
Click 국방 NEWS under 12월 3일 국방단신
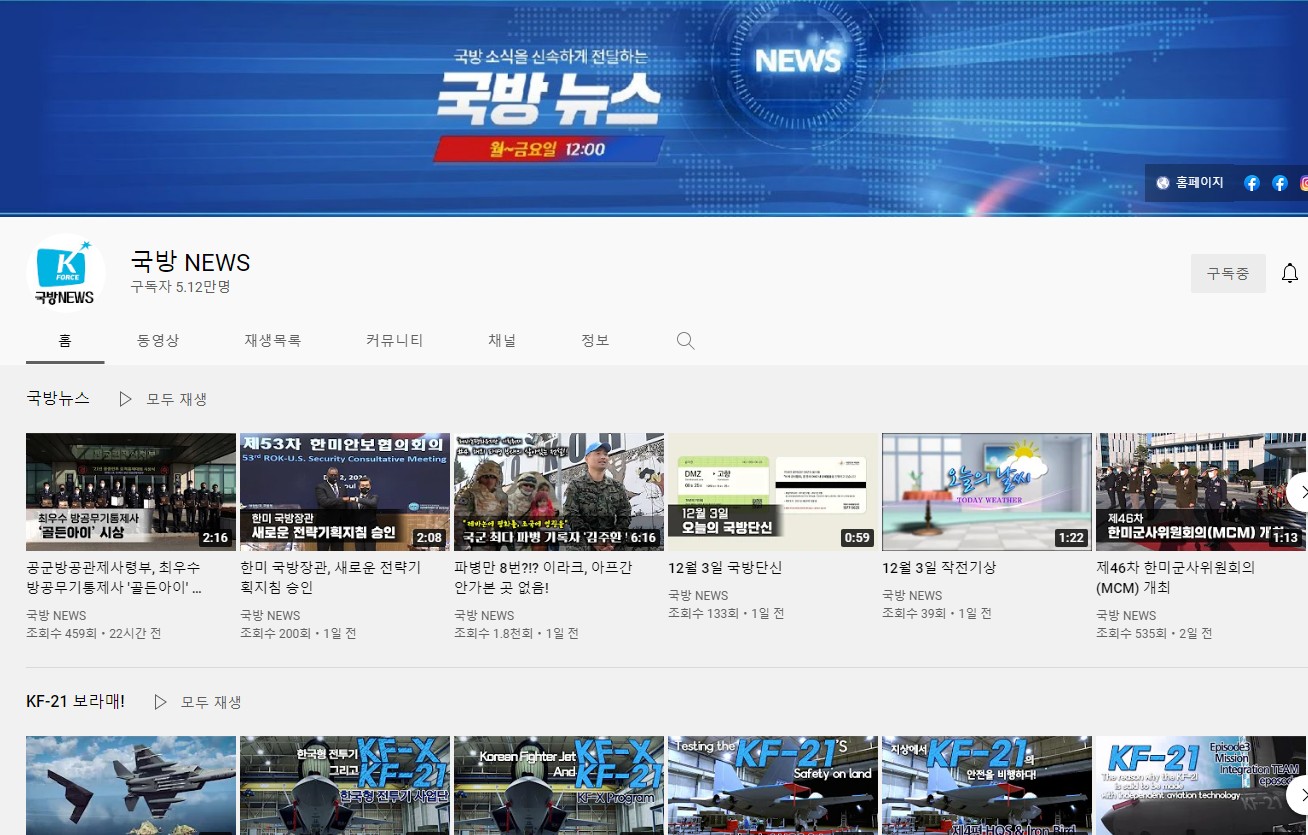tap(698, 595)
